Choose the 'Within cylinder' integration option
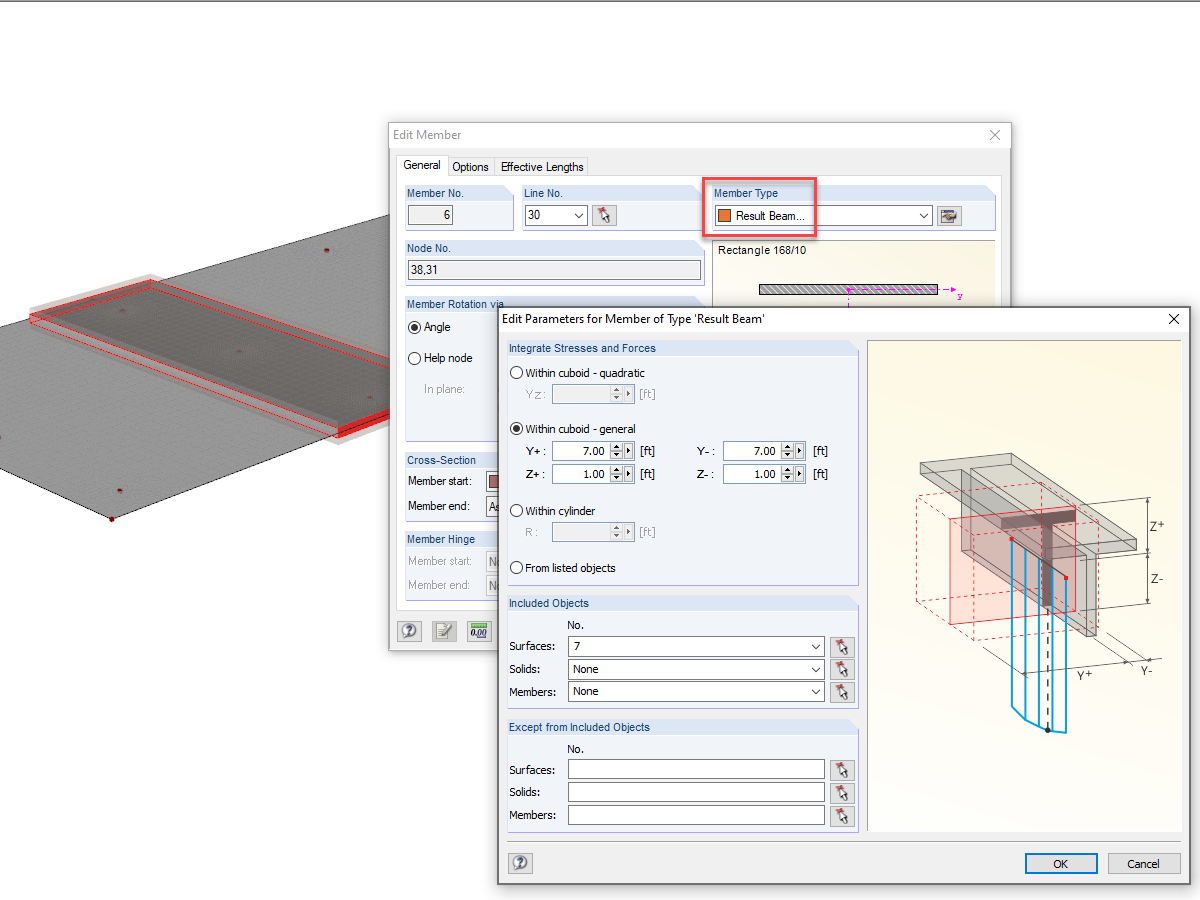 tap(516, 511)
